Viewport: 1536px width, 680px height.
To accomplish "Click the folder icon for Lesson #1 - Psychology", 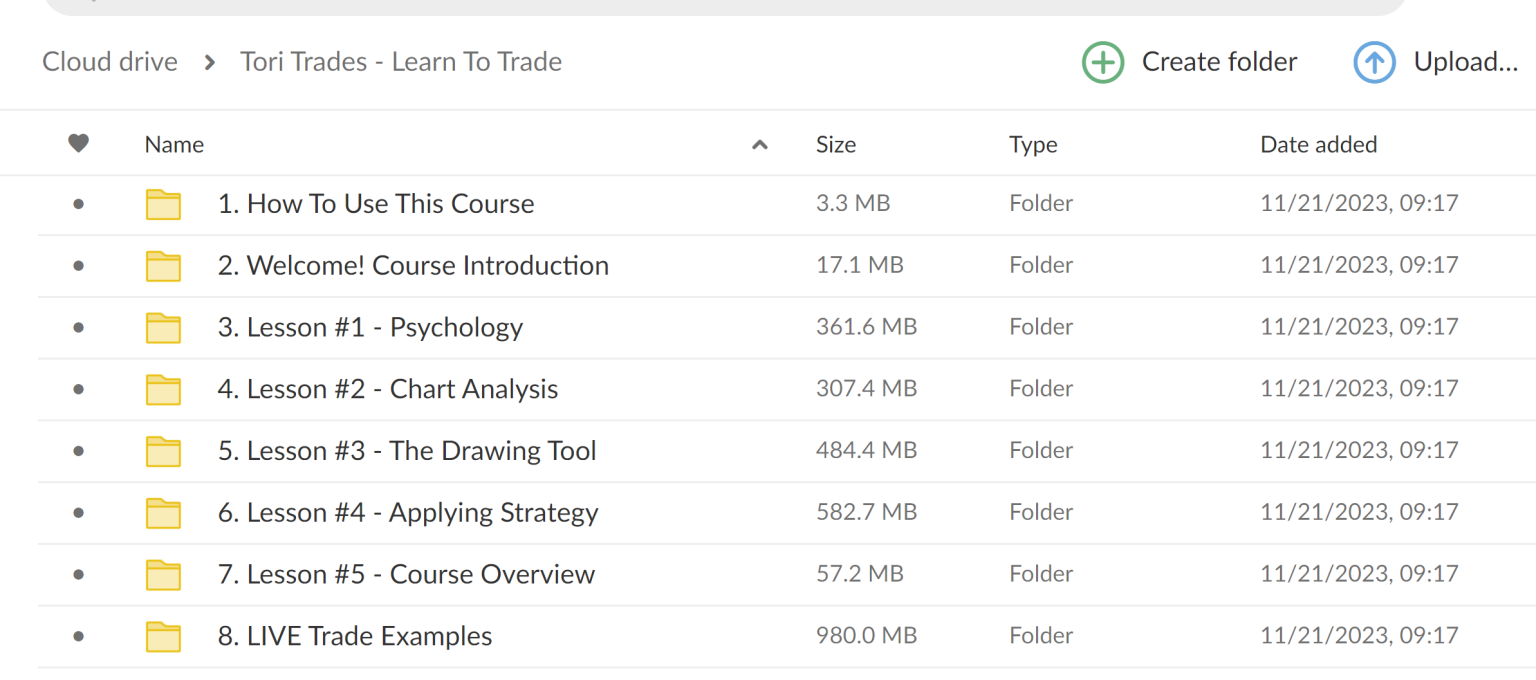I will [163, 327].
